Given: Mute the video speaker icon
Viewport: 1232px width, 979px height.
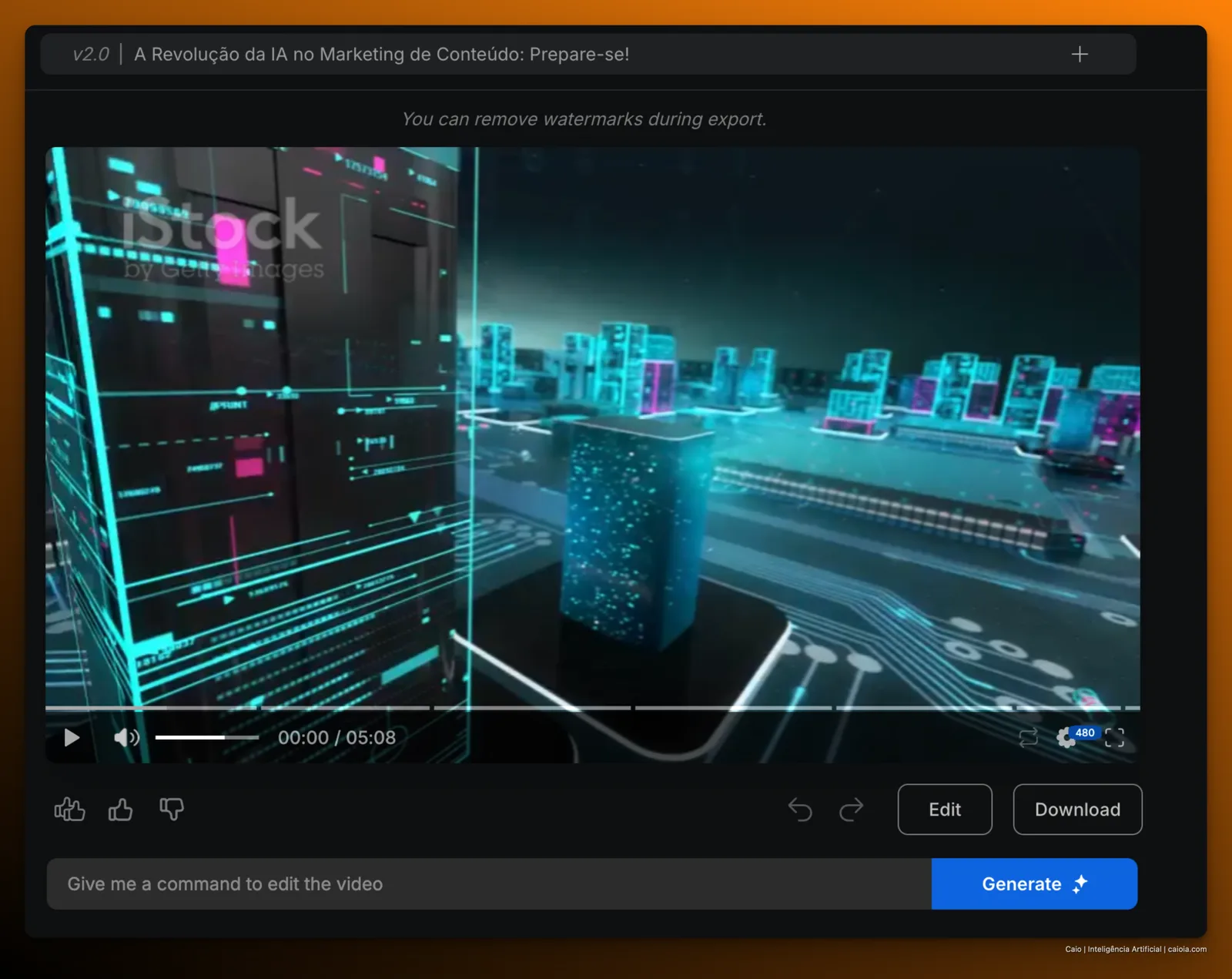Looking at the screenshot, I should point(126,738).
